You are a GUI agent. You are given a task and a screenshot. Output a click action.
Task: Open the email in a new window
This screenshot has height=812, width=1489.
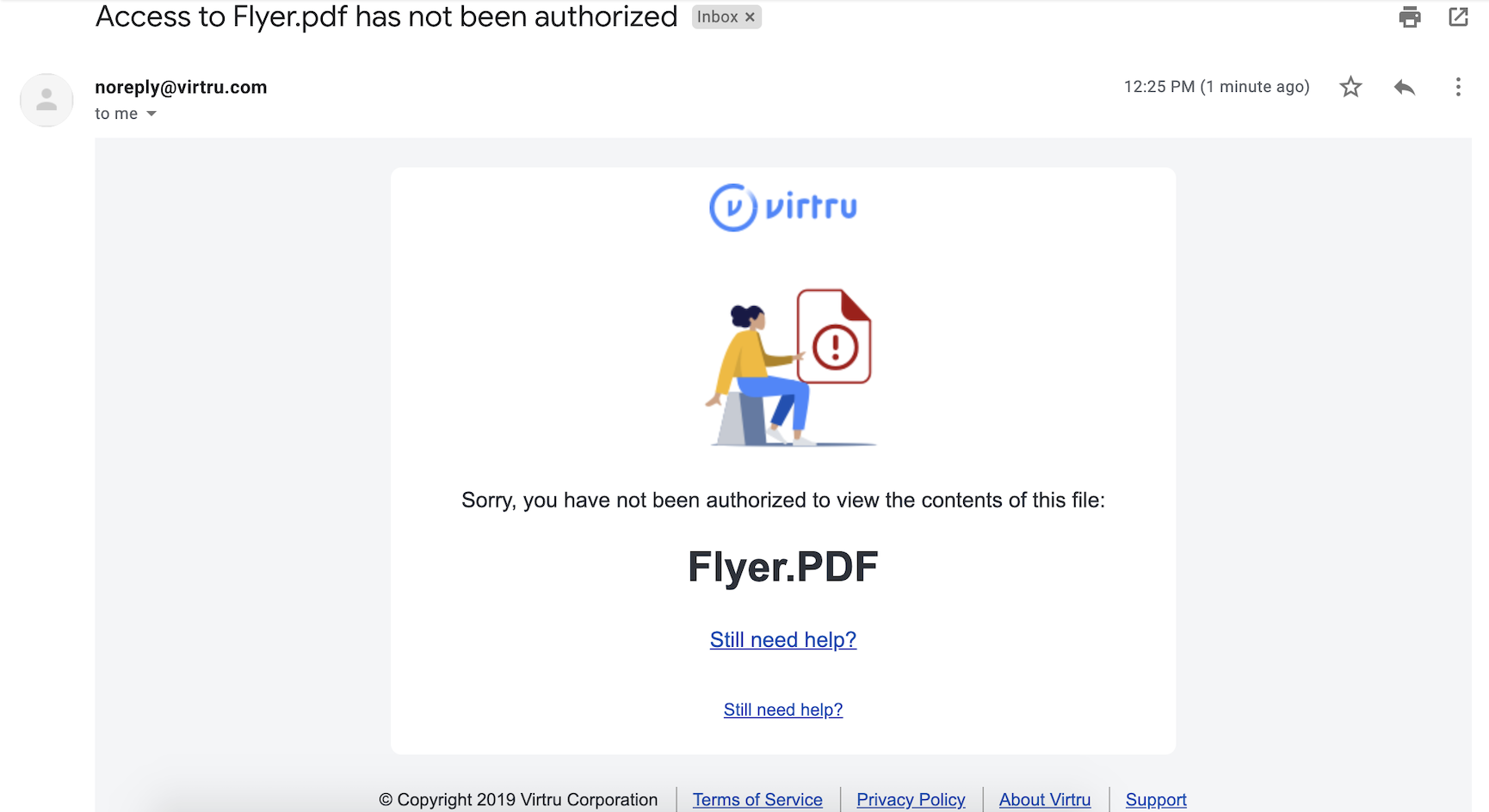[1458, 16]
